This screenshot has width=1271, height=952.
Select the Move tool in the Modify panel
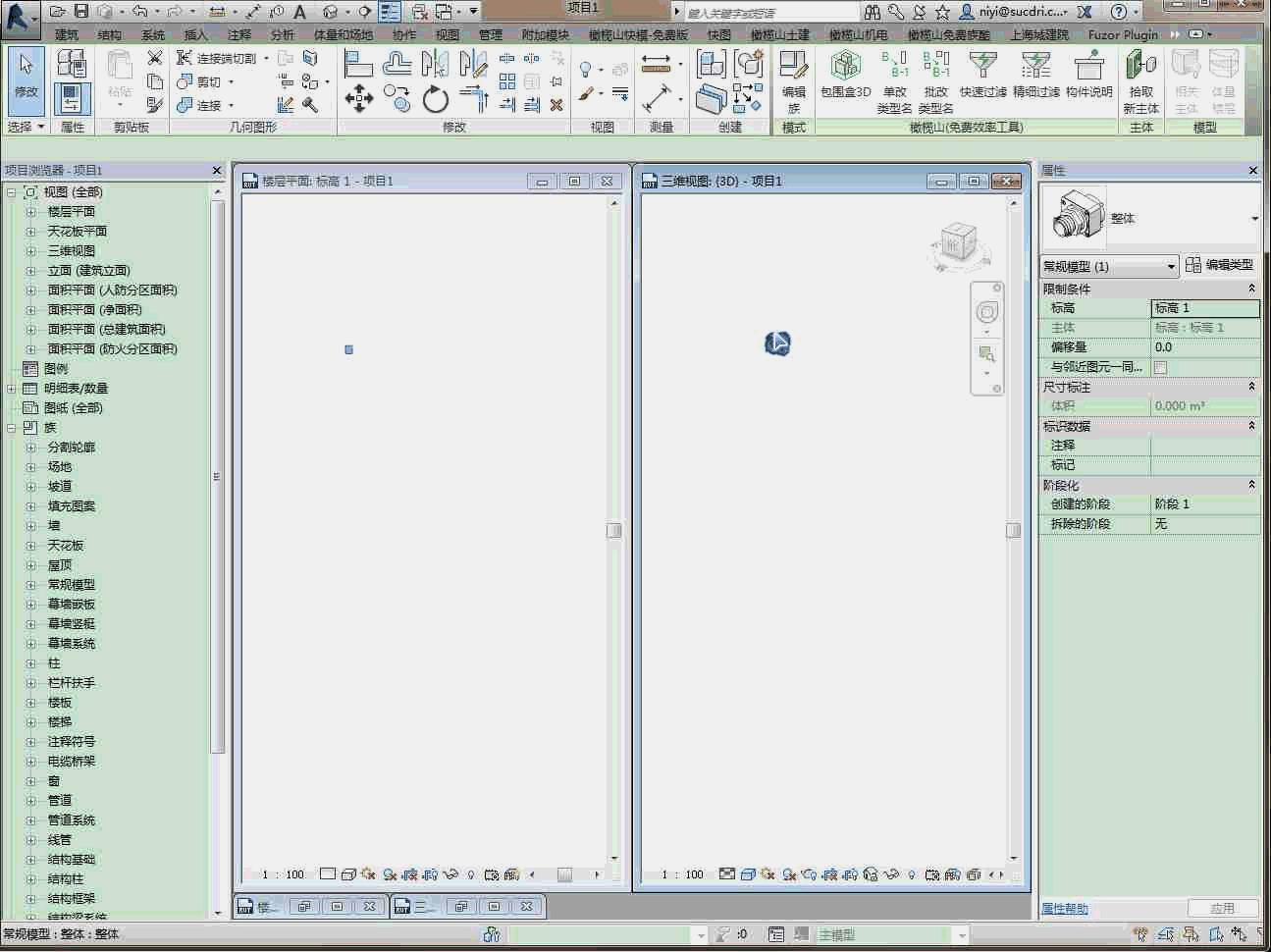coord(358,98)
